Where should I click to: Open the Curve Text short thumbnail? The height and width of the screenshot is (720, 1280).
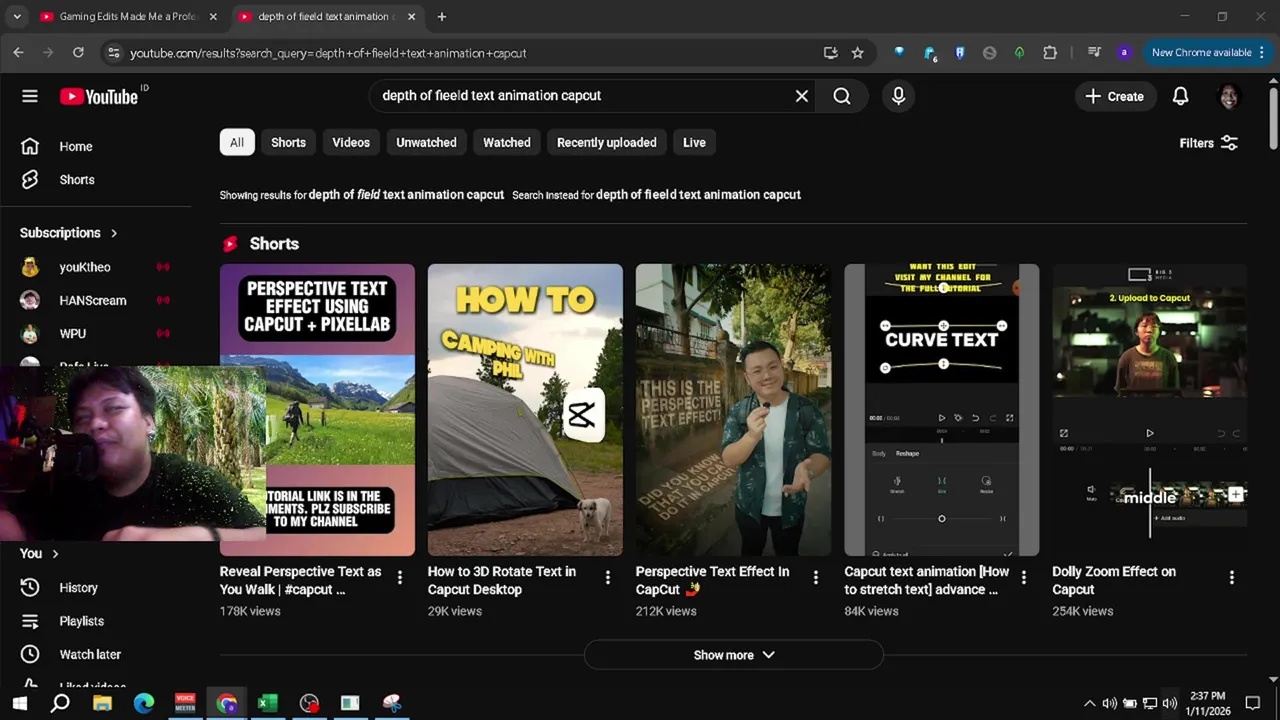pos(941,410)
